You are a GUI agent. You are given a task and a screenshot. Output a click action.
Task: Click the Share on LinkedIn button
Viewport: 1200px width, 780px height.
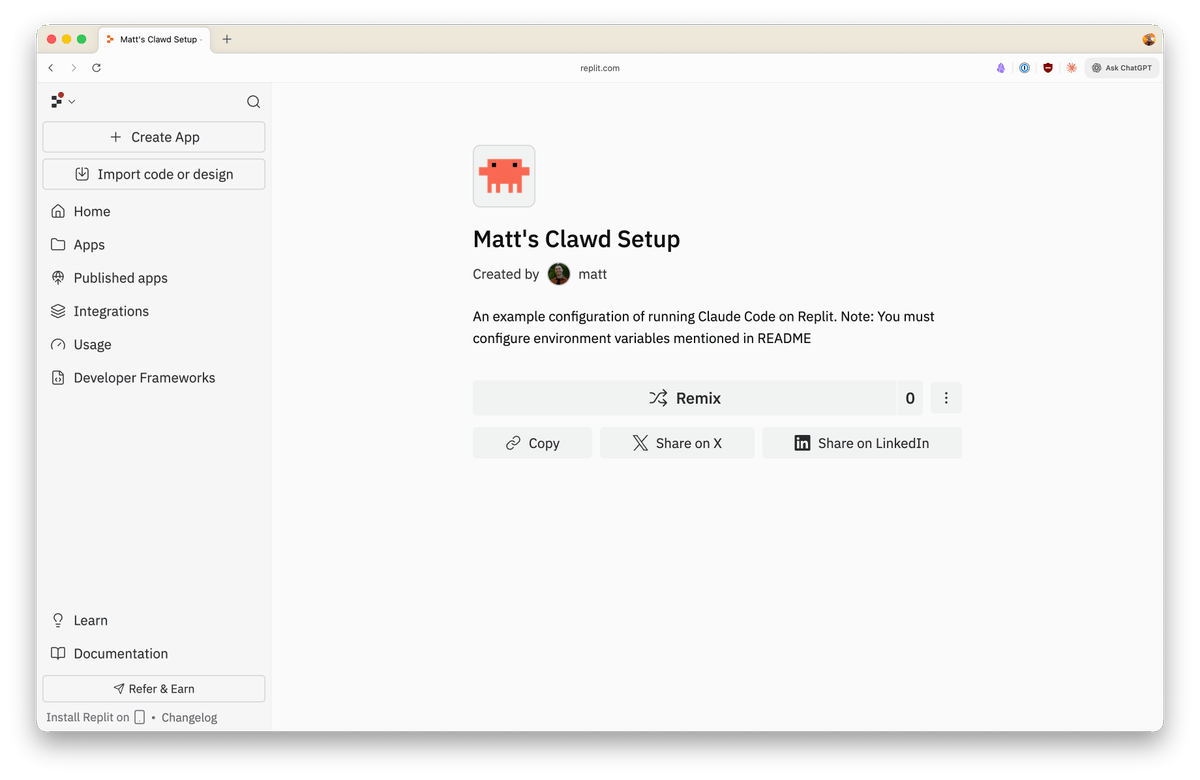click(862, 443)
